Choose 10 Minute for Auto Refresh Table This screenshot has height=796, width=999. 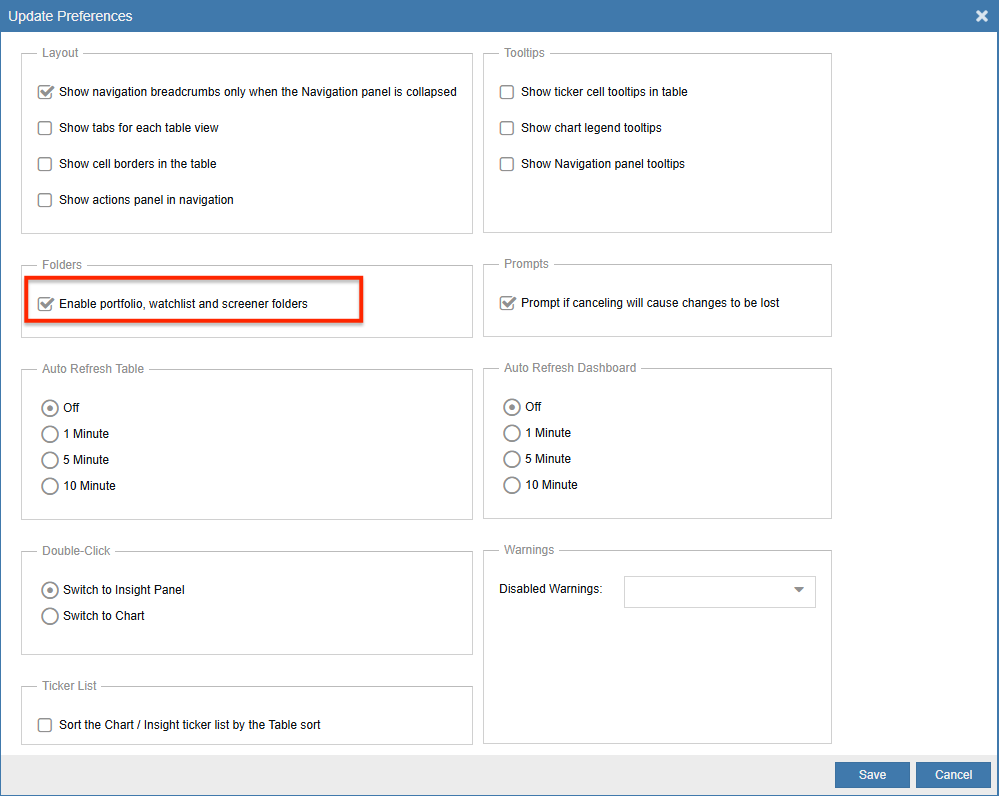(x=50, y=486)
